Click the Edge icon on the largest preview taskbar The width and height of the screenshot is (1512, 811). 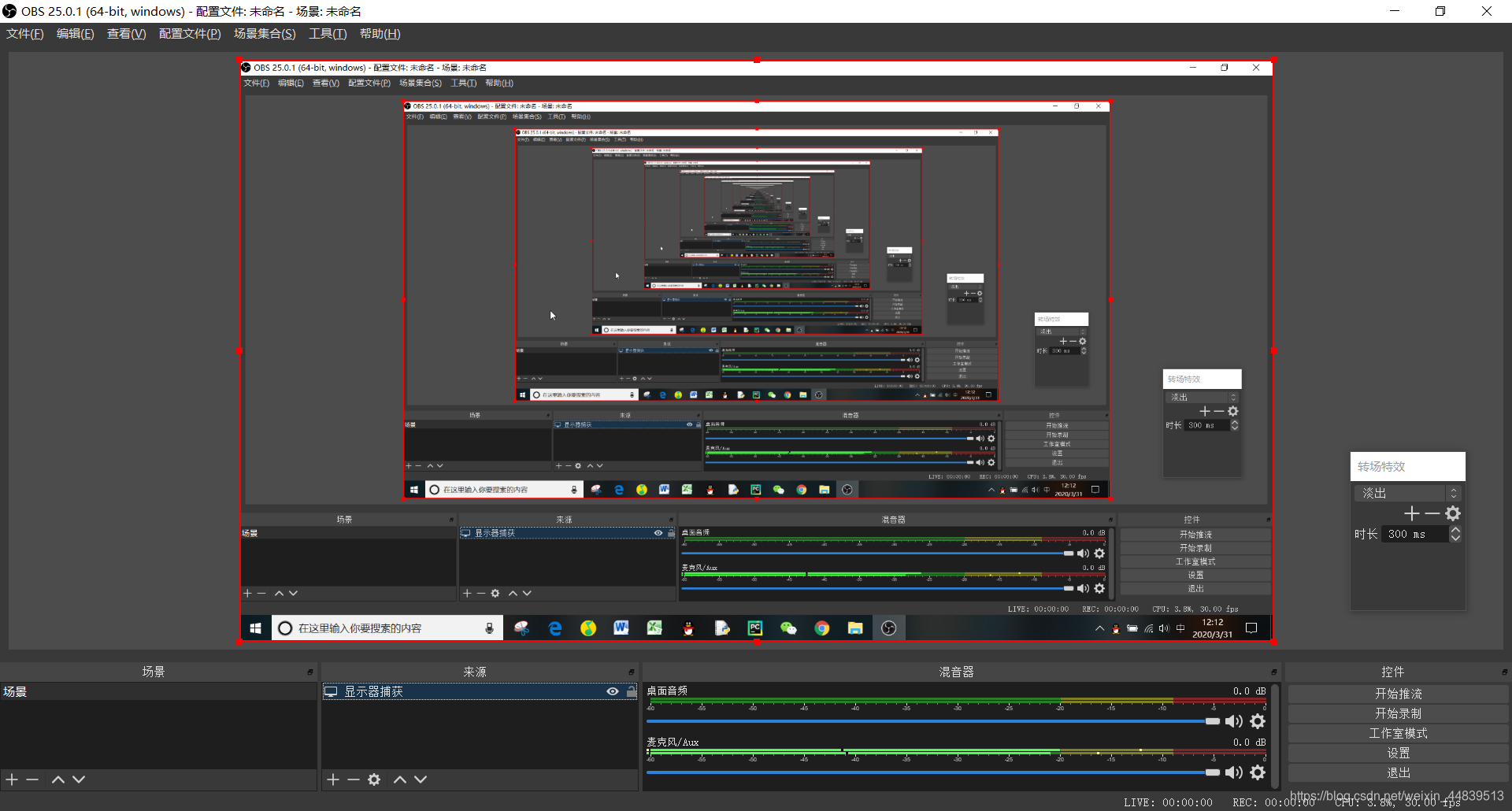(555, 628)
